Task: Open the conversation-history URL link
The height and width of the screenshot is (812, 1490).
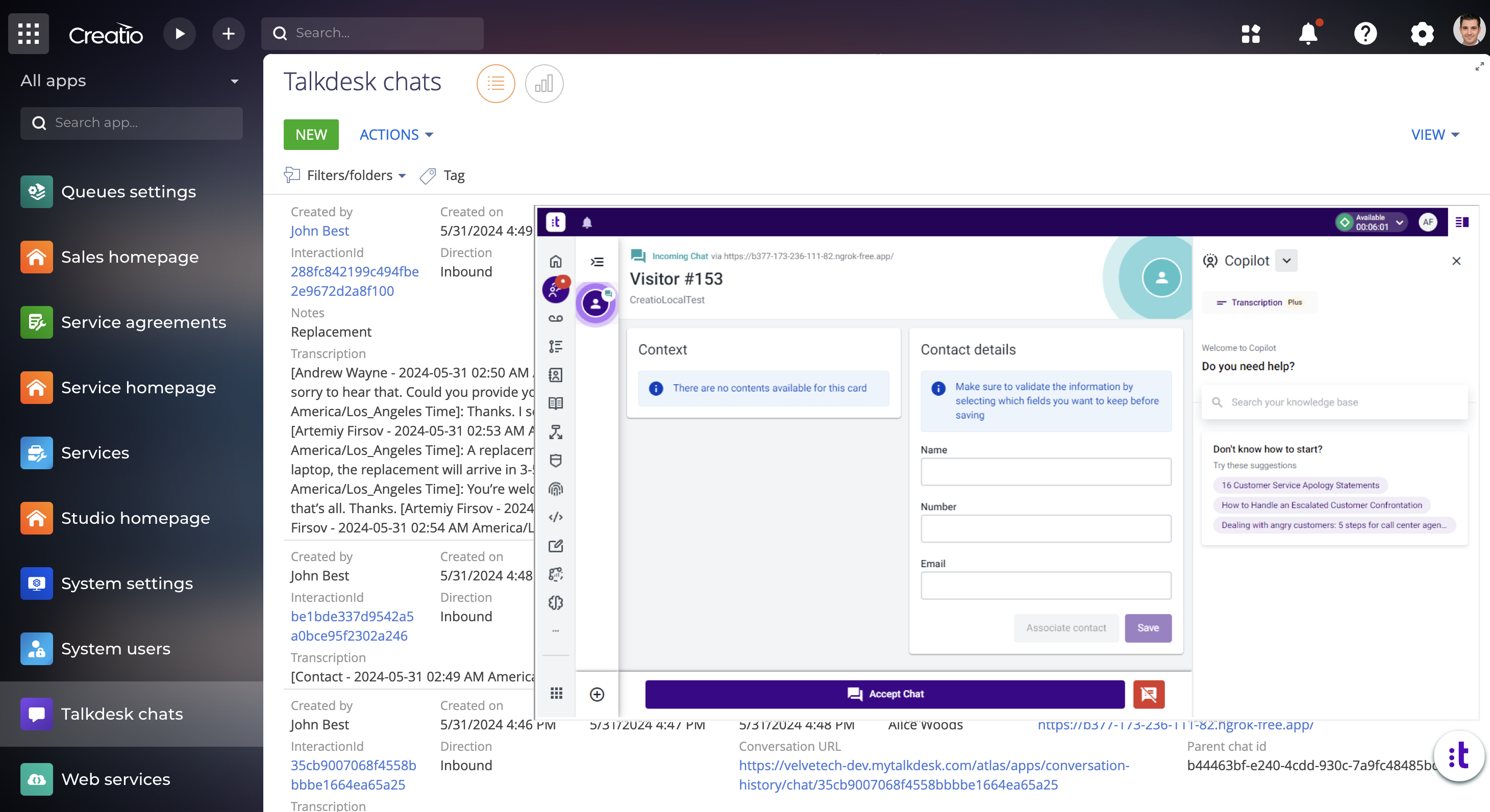Action: 934,775
